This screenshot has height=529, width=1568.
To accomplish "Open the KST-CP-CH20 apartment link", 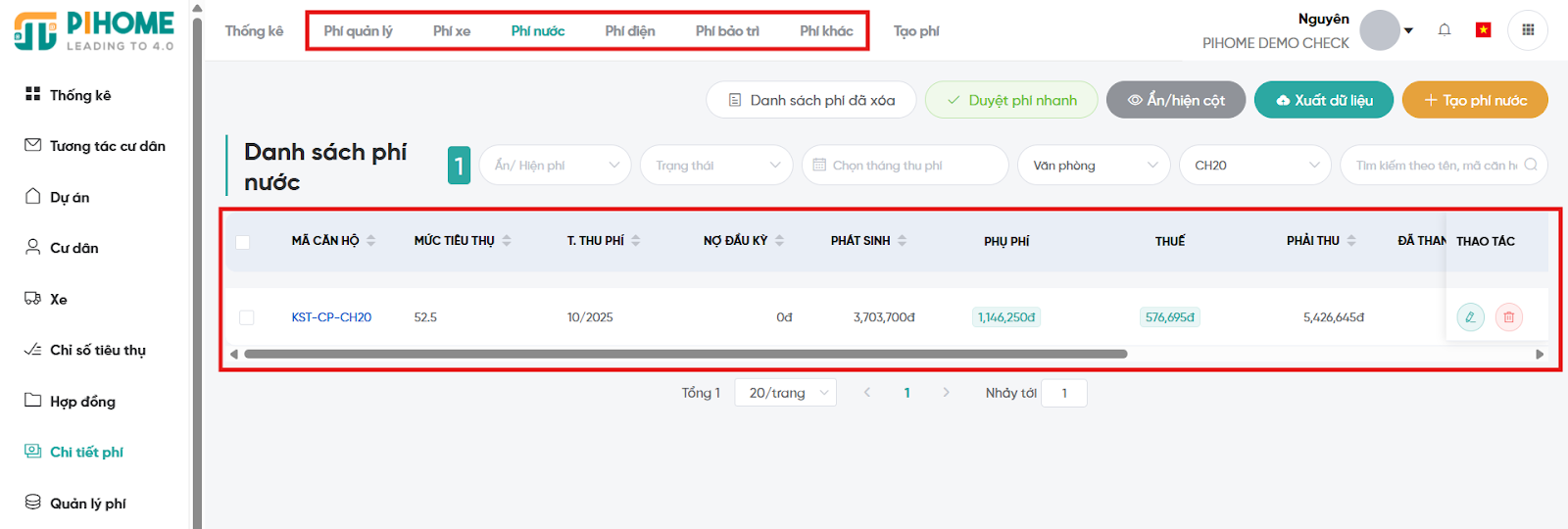I will 331,317.
